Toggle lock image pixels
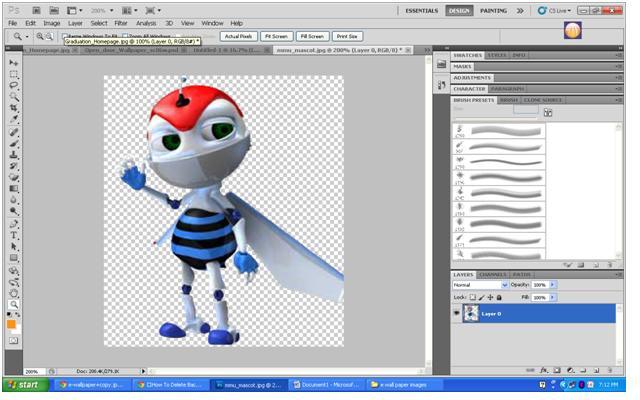This screenshot has height=400, width=640. (482, 297)
